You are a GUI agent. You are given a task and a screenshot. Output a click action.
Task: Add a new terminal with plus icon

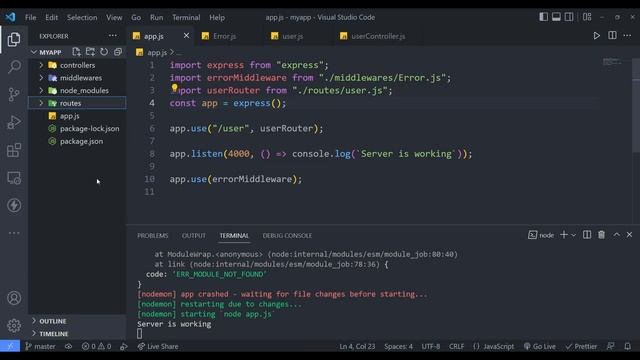pos(564,235)
